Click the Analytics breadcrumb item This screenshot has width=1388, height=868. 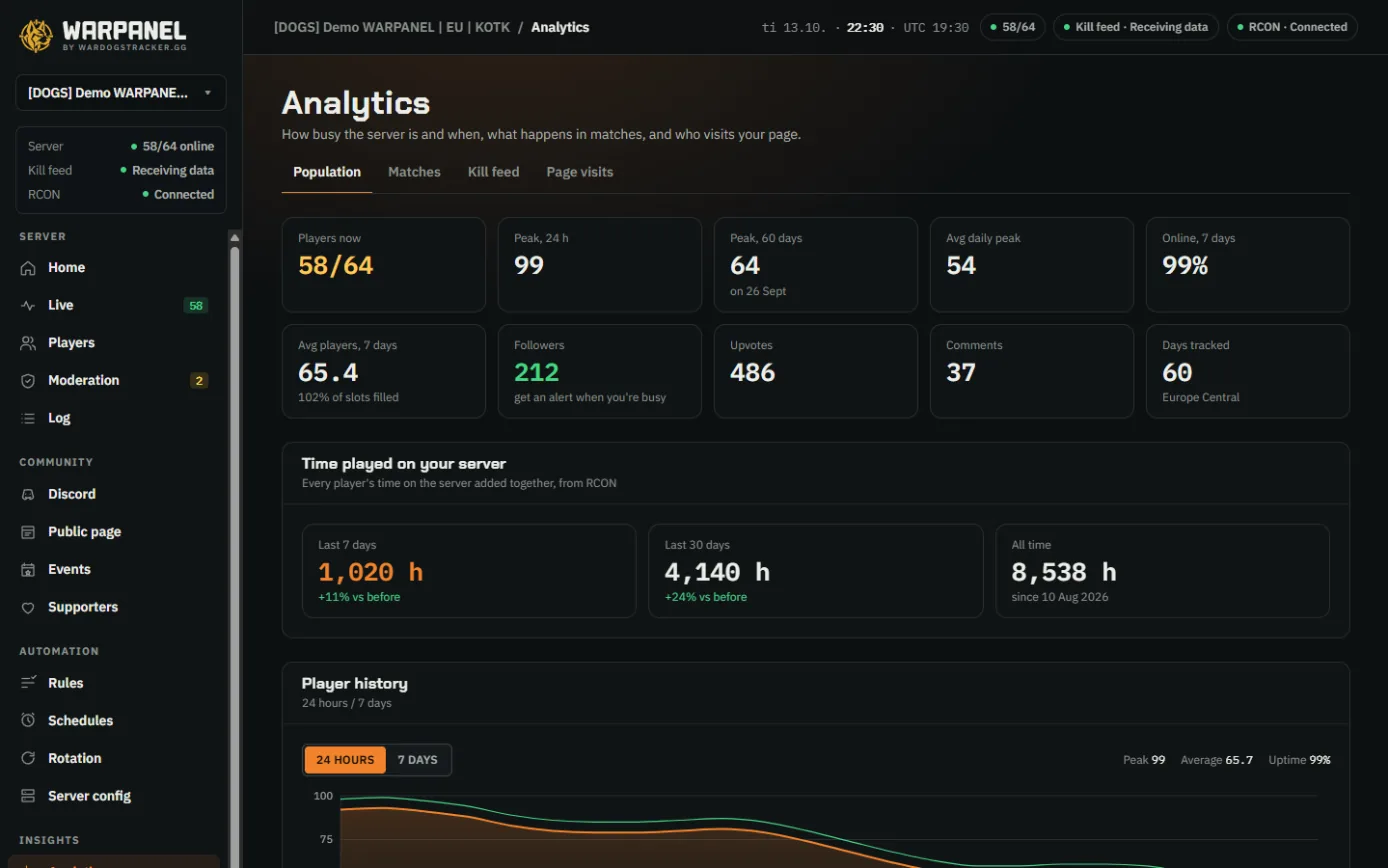coord(560,27)
